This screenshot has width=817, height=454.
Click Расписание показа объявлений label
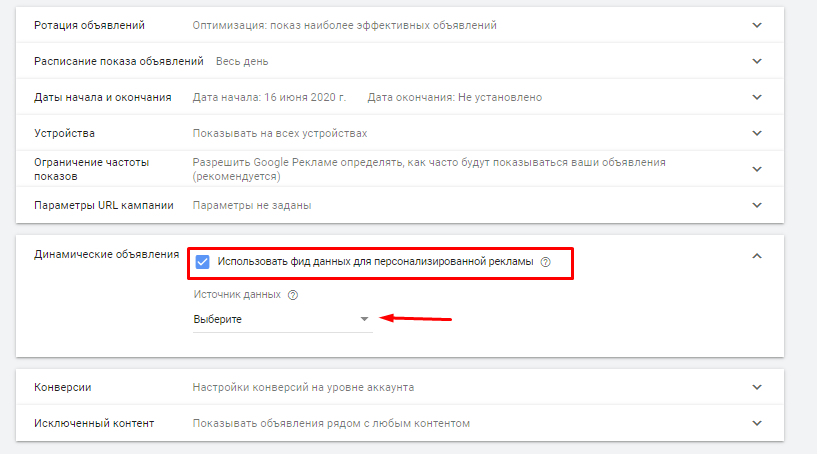119,61
